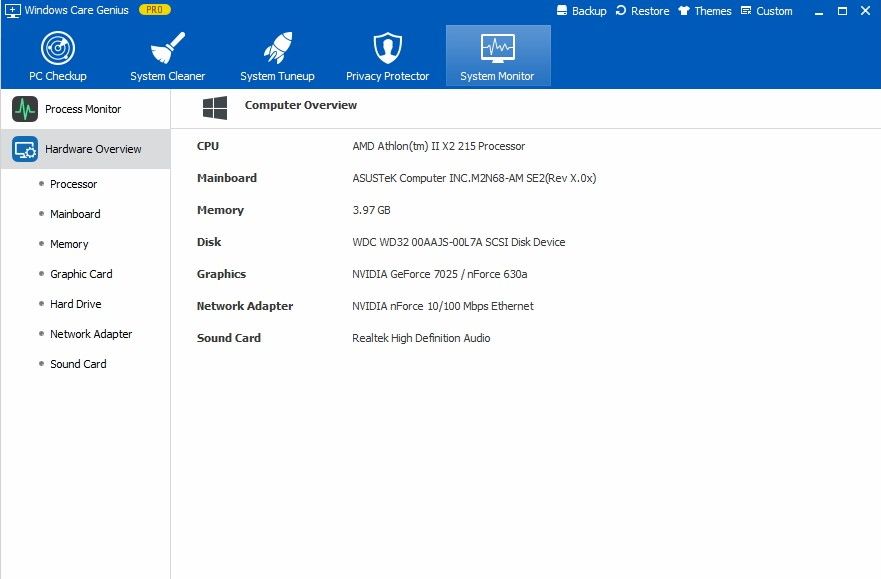Open Graphic Card details in sidebar
The width and height of the screenshot is (881, 579).
[81, 274]
